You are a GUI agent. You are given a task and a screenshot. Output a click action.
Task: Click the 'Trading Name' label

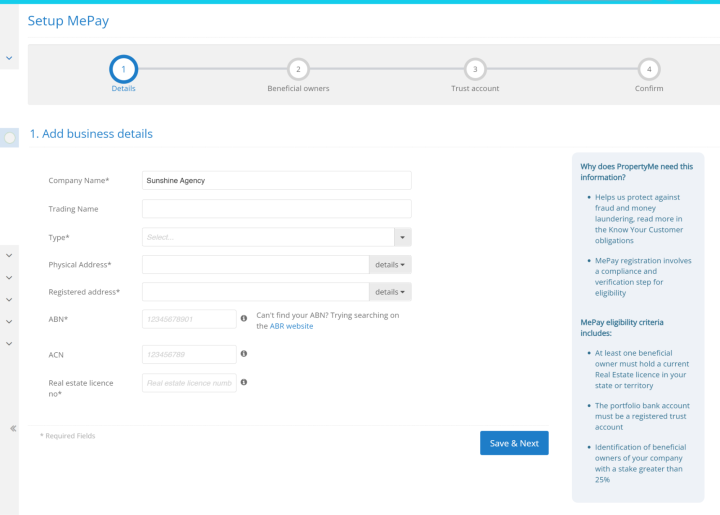(73, 209)
